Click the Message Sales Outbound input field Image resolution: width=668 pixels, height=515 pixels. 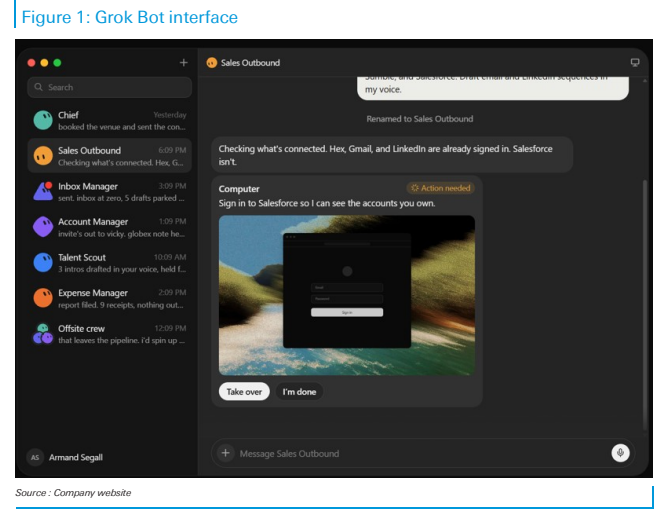click(422, 453)
